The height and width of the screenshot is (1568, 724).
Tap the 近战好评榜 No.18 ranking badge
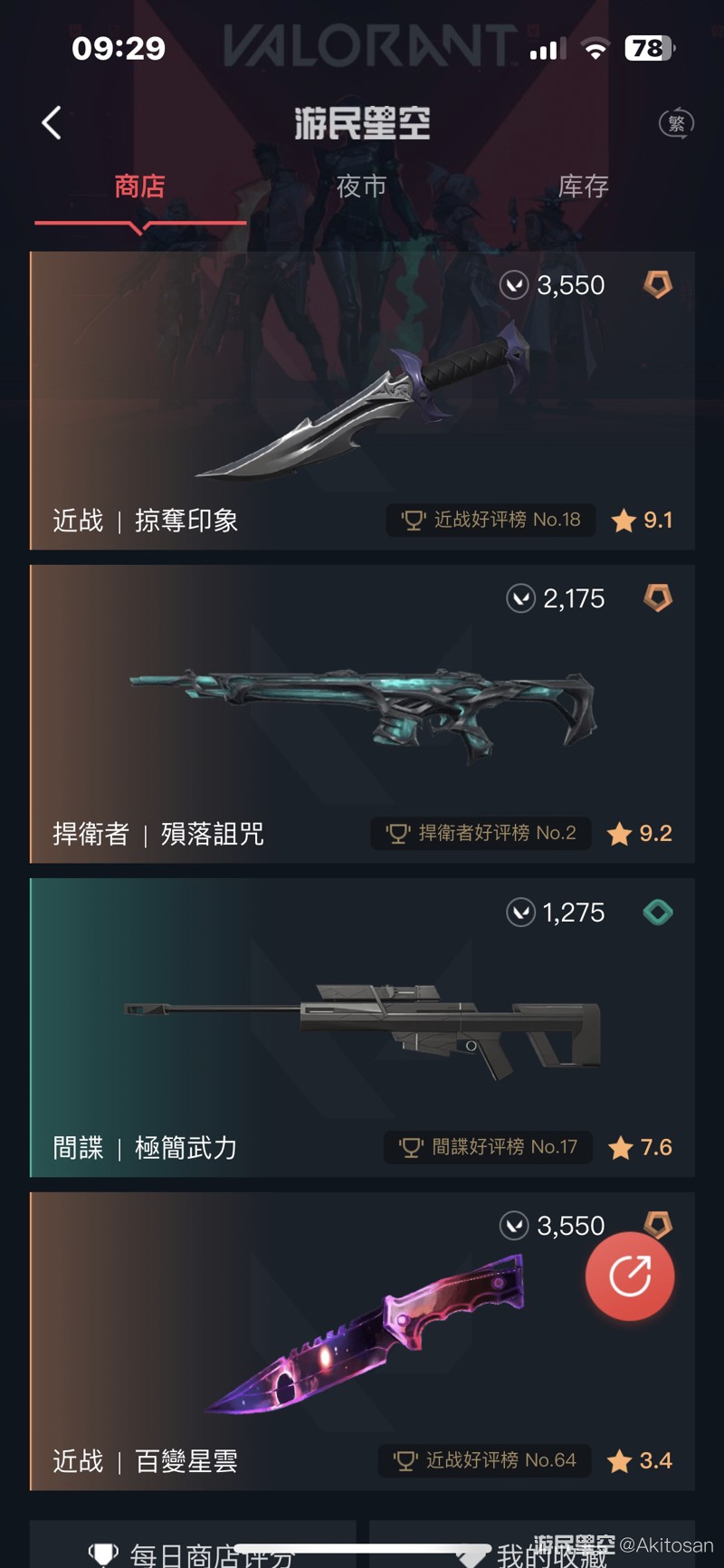(x=491, y=520)
